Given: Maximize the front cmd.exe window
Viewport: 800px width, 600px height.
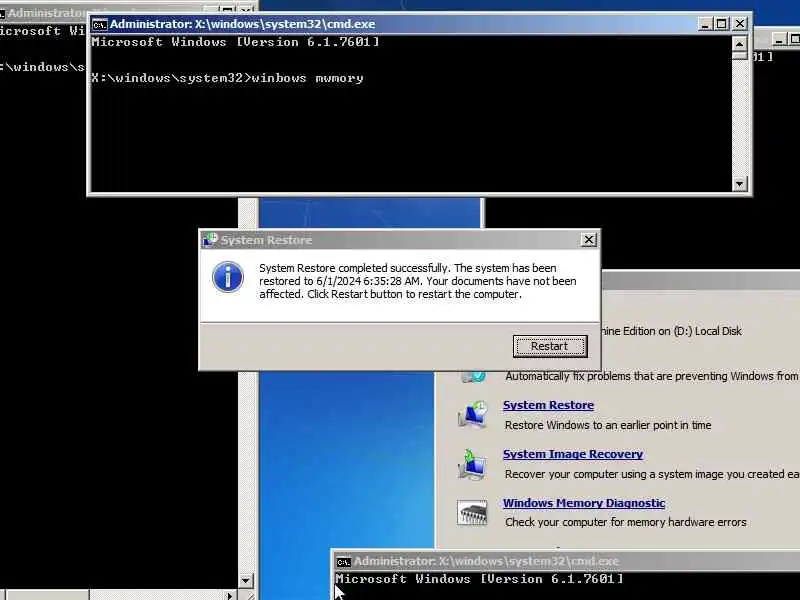Looking at the screenshot, I should [x=721, y=23].
